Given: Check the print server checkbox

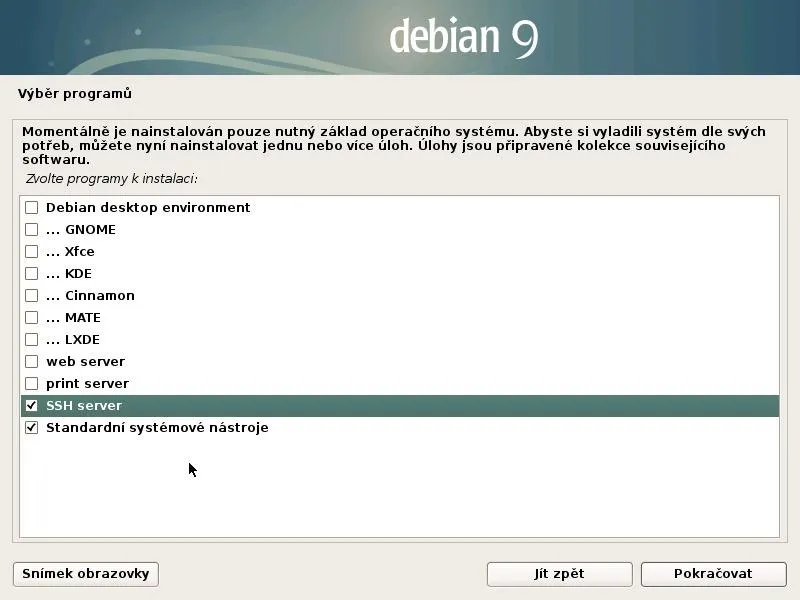Looking at the screenshot, I should pyautogui.click(x=32, y=383).
